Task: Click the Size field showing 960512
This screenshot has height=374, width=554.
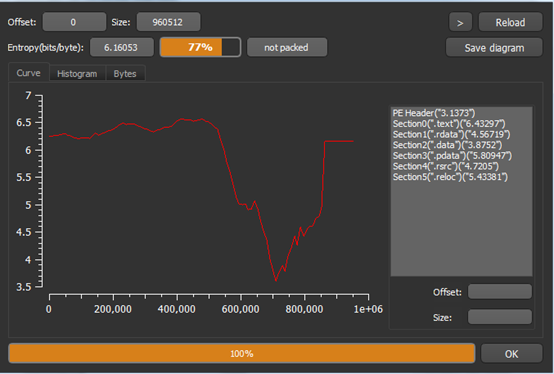Action: coord(168,22)
